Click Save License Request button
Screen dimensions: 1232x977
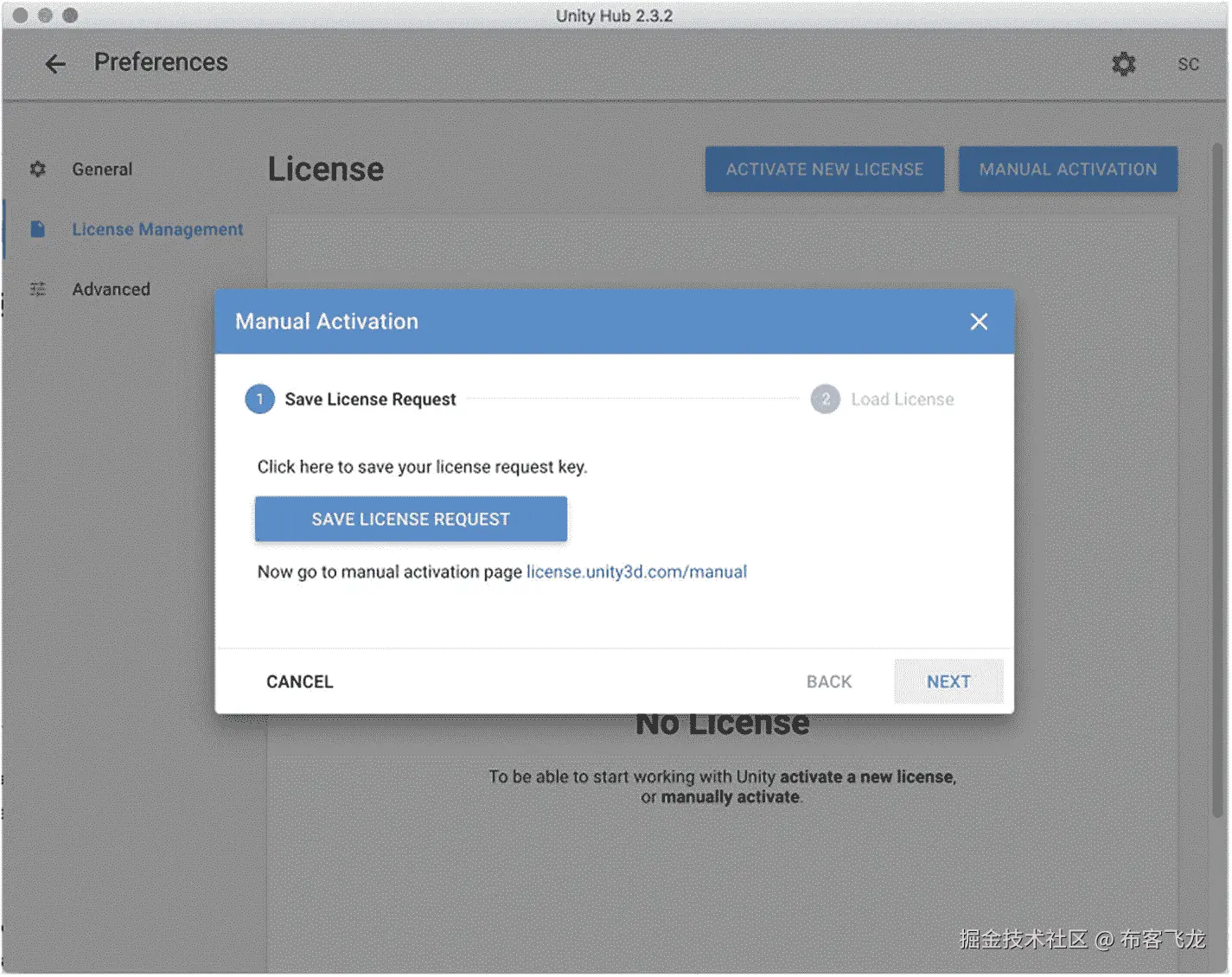[411, 519]
